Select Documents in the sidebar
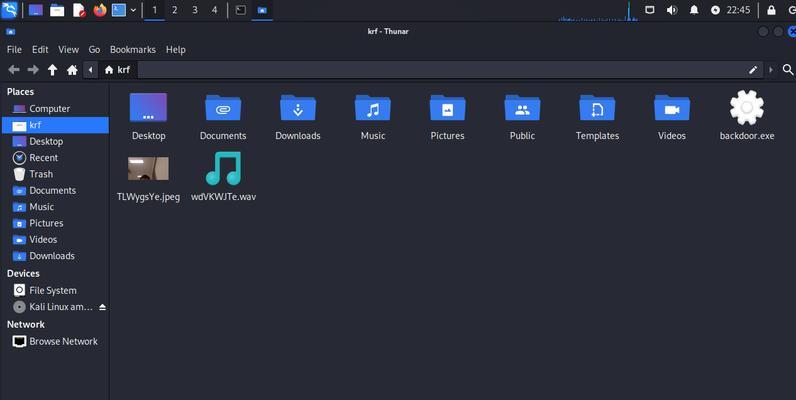The height and width of the screenshot is (400, 796). (x=55, y=190)
